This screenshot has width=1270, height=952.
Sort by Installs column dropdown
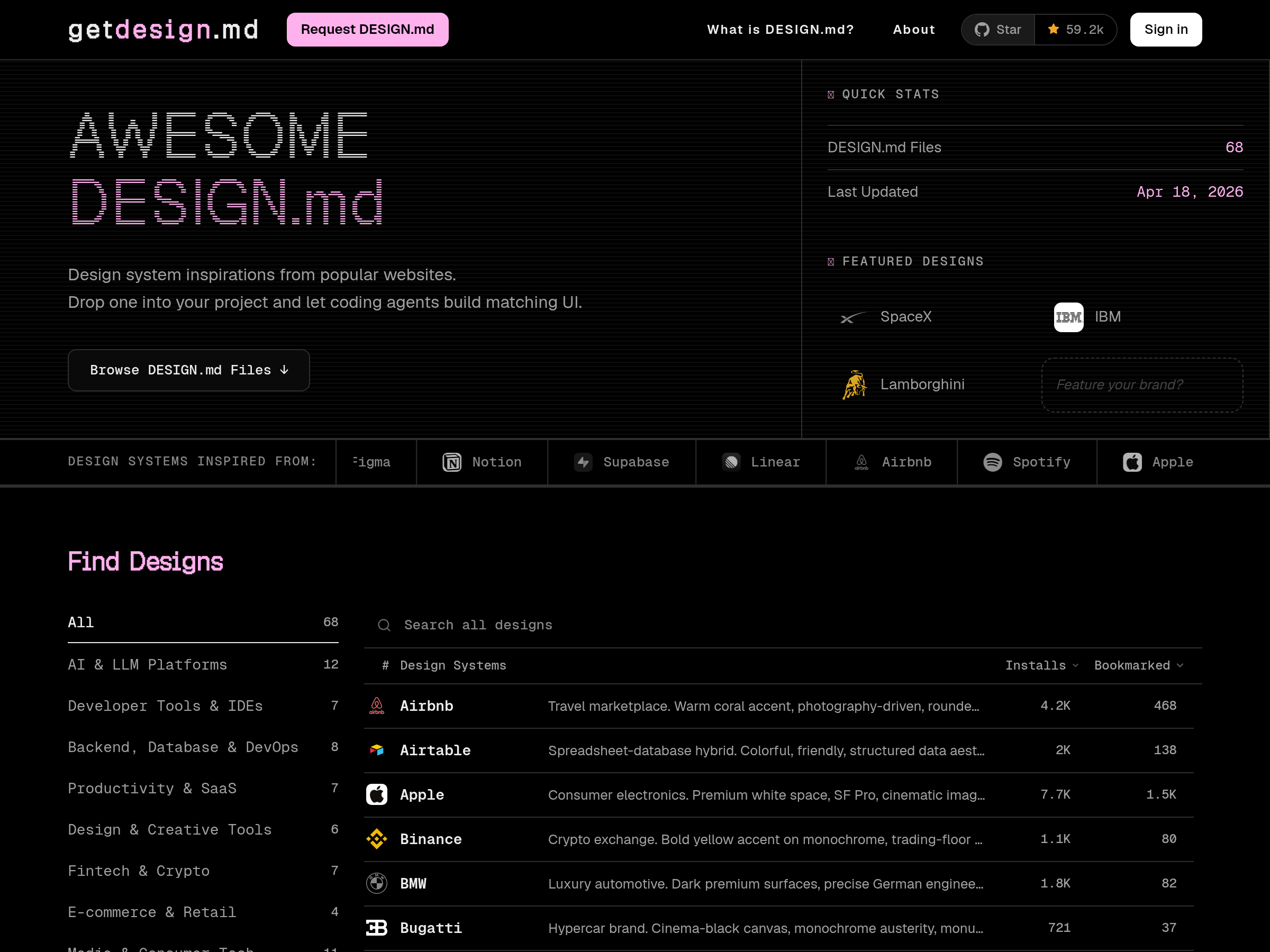[1041, 666]
